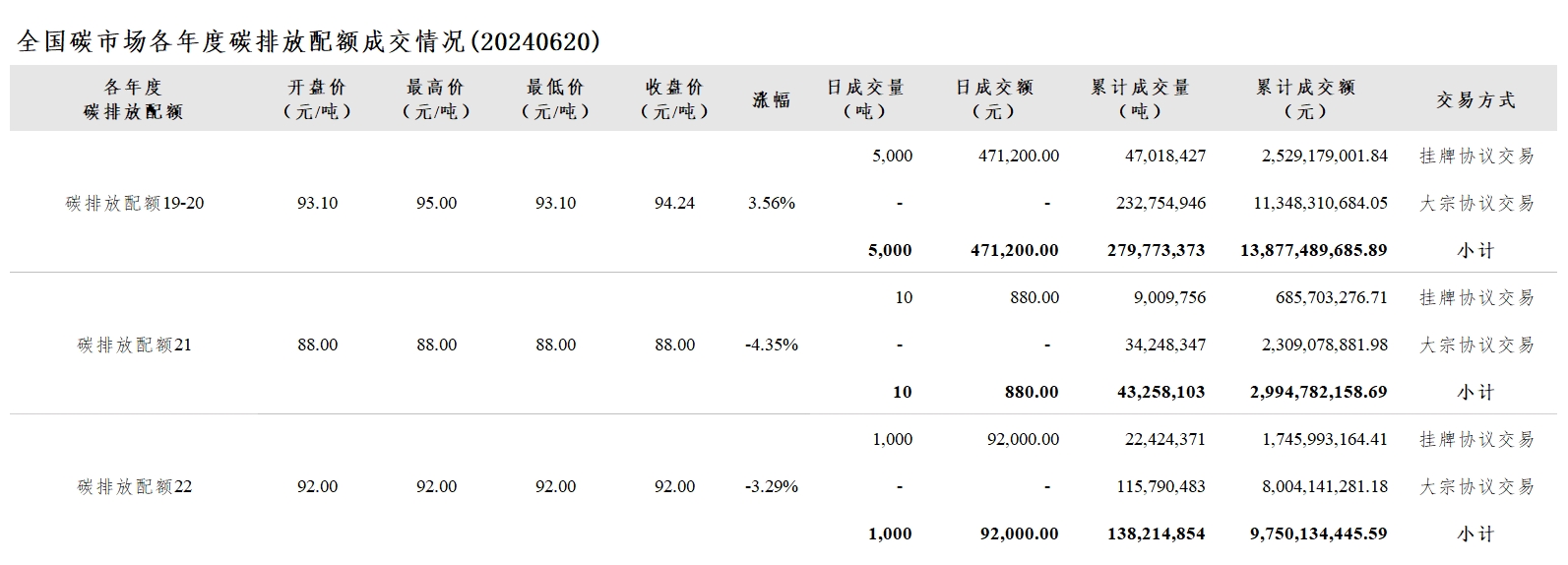The image size is (1568, 565).
Task: Click 挂牌协议交易 in the 碳排放配额19-20 group
Action: 1475,157
